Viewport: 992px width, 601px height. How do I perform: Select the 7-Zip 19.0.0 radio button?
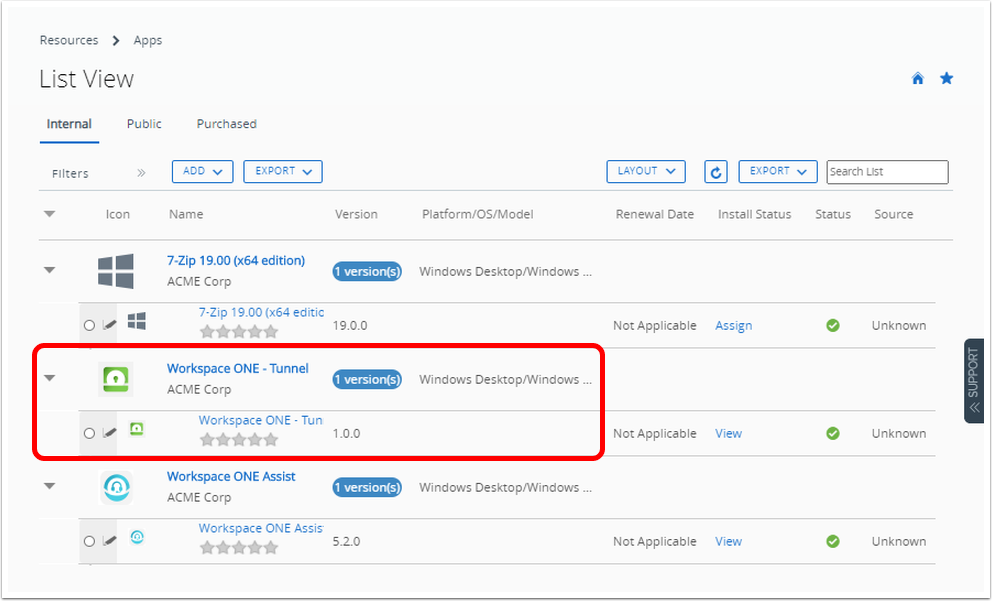coord(89,325)
